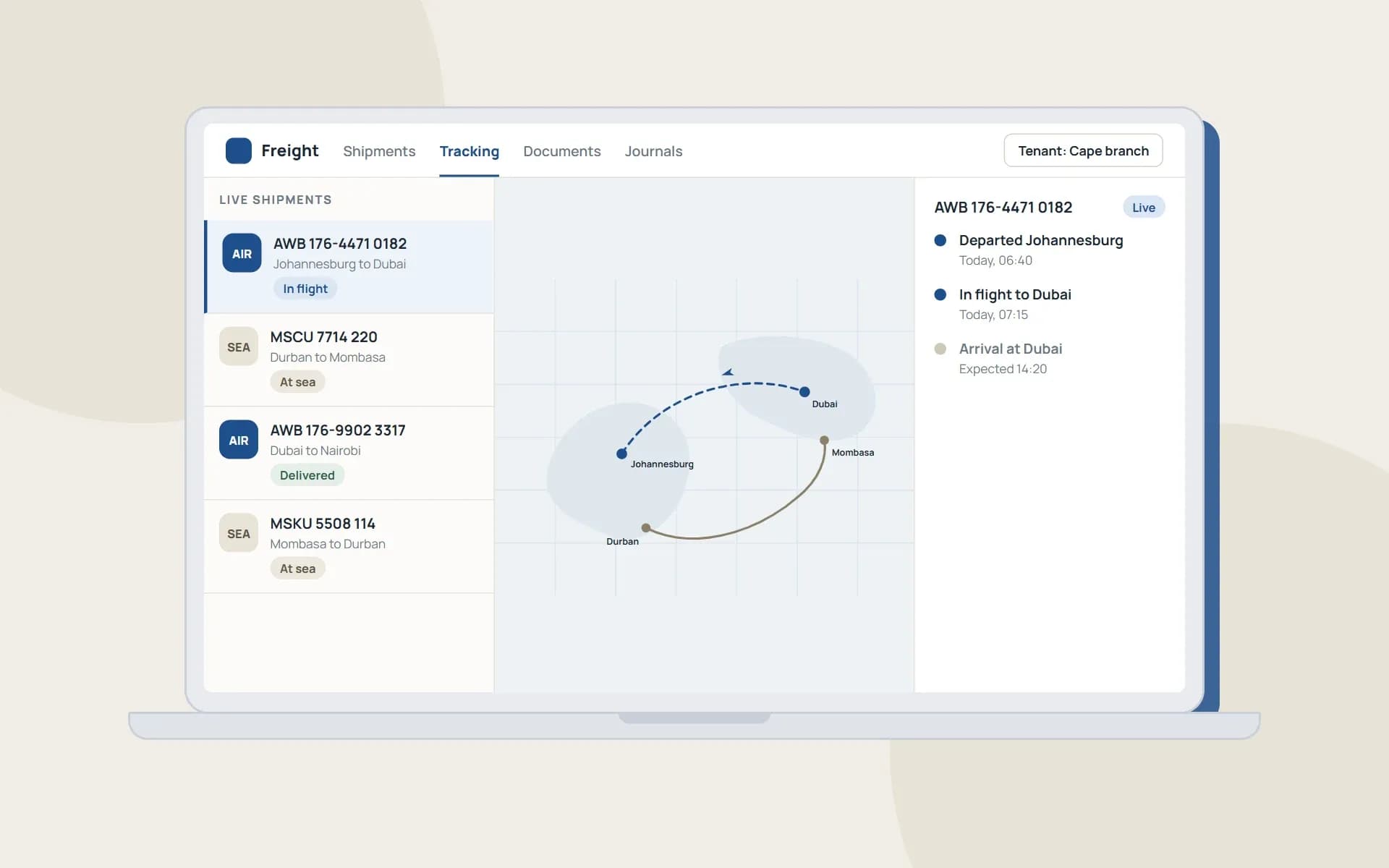This screenshot has width=1389, height=868.
Task: Select AIR badge of AWB 176-4471 0182
Action: coord(242,253)
